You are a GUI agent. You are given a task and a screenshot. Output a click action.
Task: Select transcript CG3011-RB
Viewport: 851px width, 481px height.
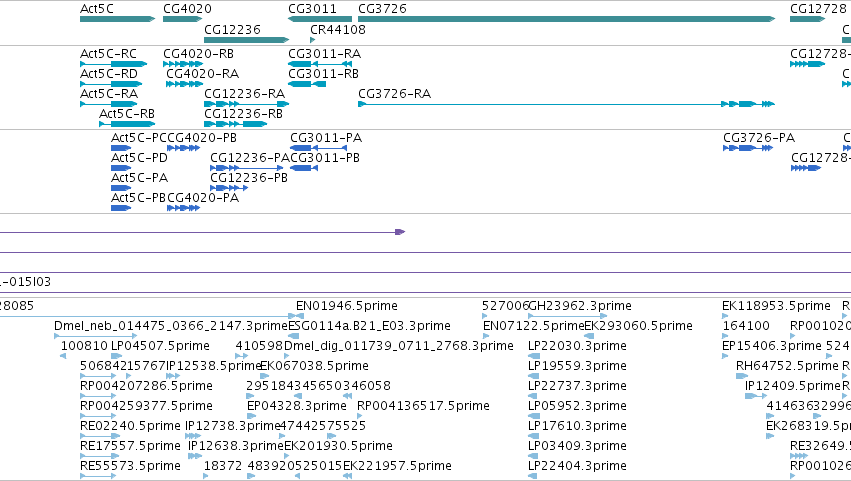(x=323, y=74)
